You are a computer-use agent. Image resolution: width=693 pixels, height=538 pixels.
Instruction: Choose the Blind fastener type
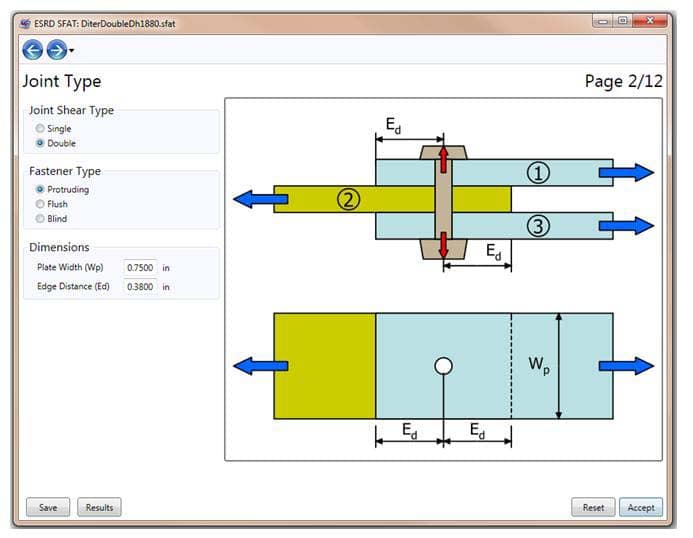(40, 218)
